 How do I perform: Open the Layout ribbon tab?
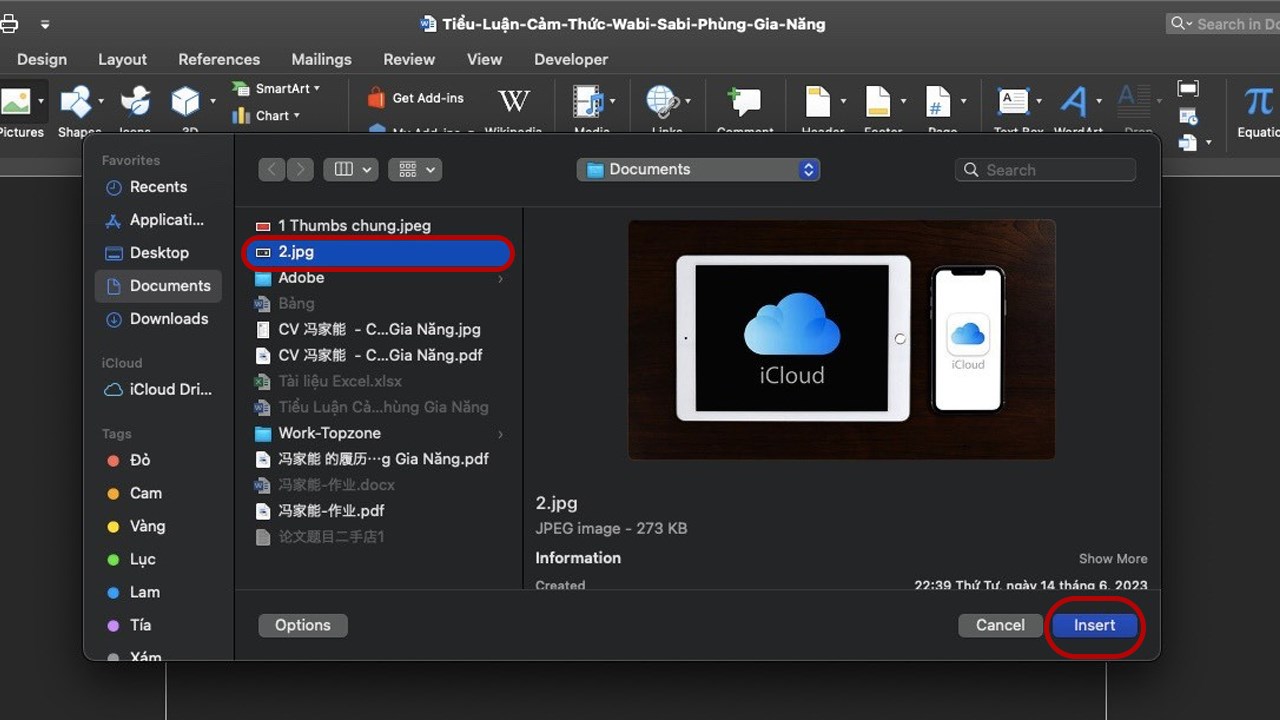(122, 59)
